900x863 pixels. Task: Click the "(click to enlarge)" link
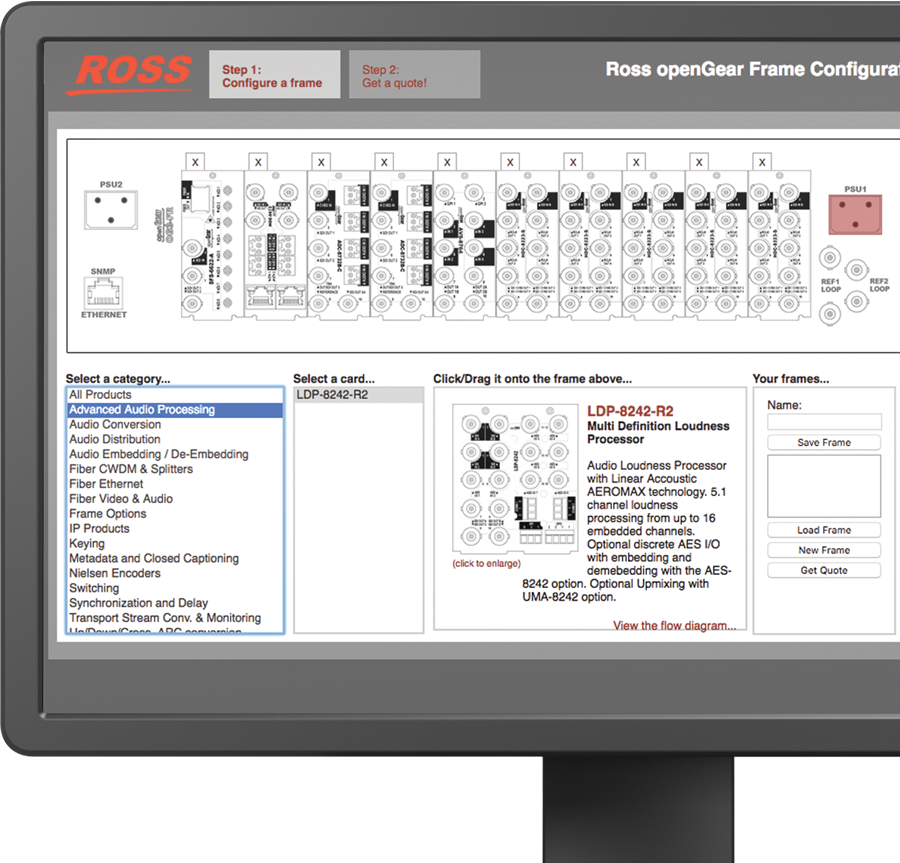[x=487, y=563]
